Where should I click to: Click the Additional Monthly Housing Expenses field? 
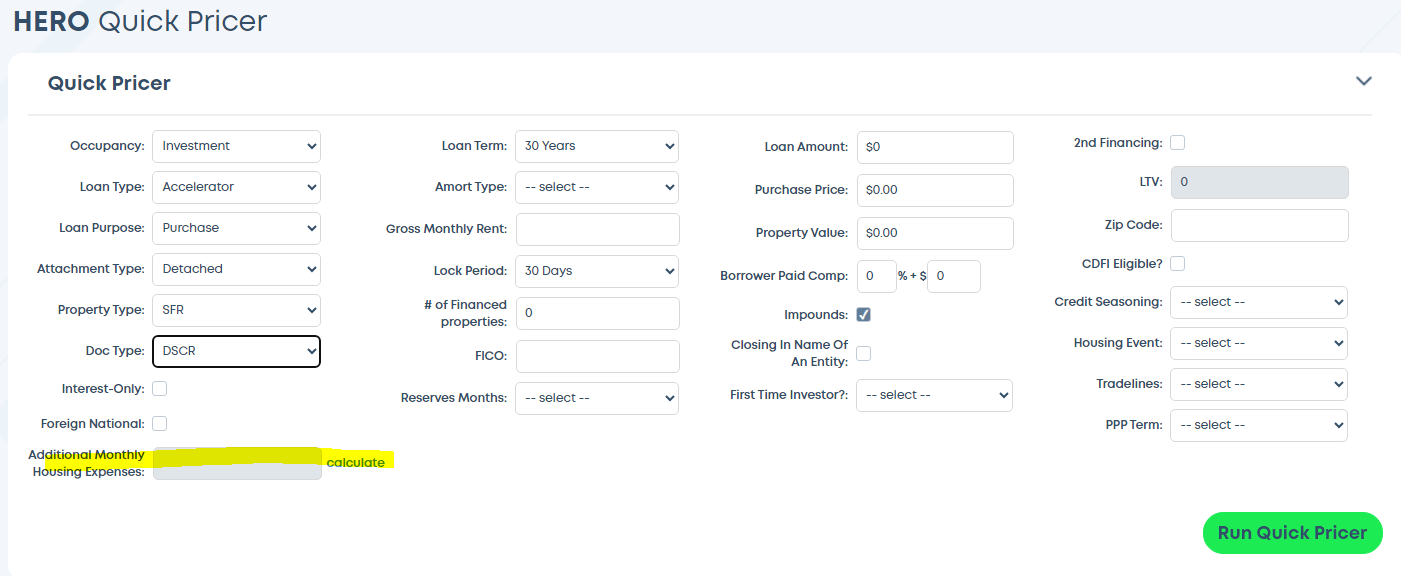(237, 463)
